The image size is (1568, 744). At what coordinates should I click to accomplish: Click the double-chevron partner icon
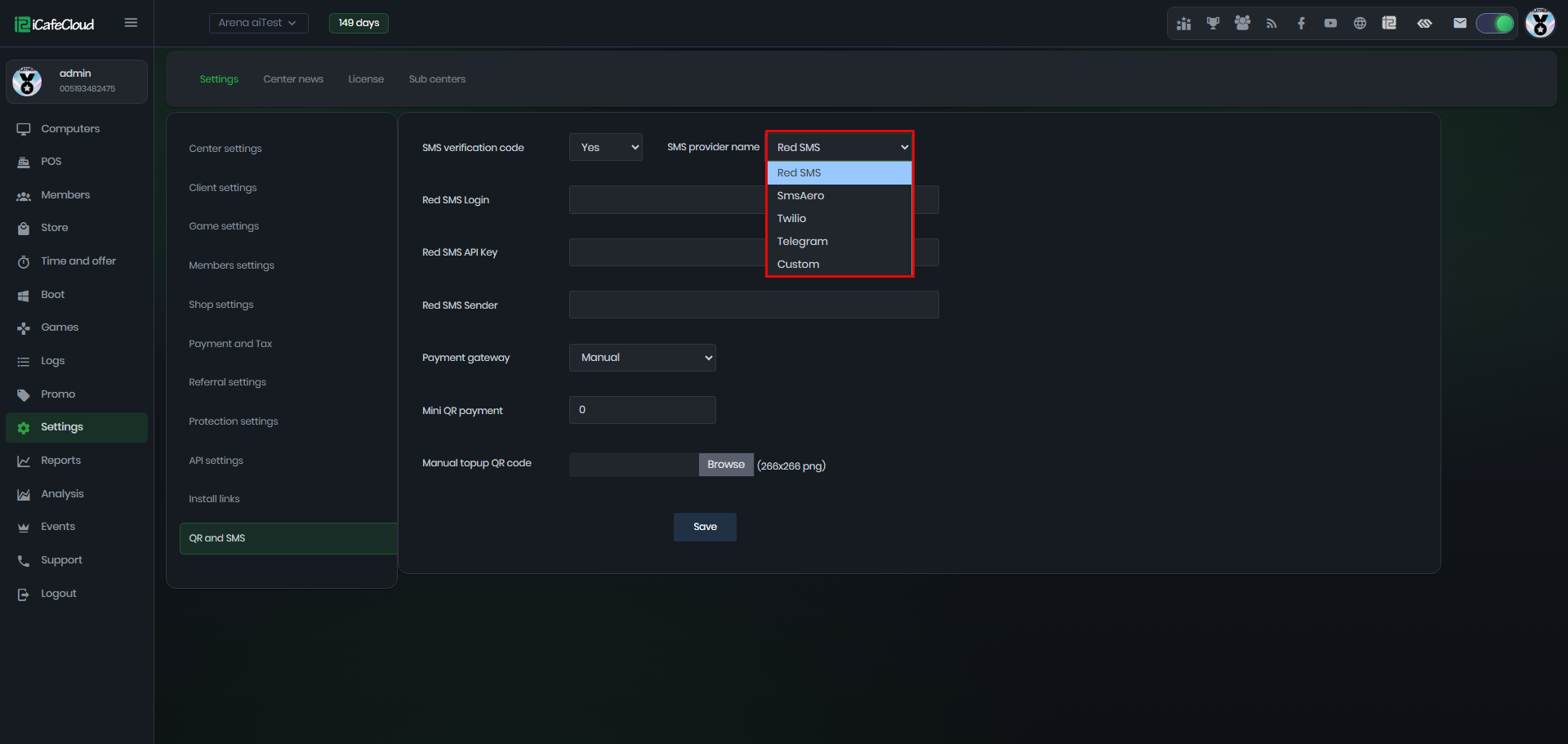[x=1424, y=24]
